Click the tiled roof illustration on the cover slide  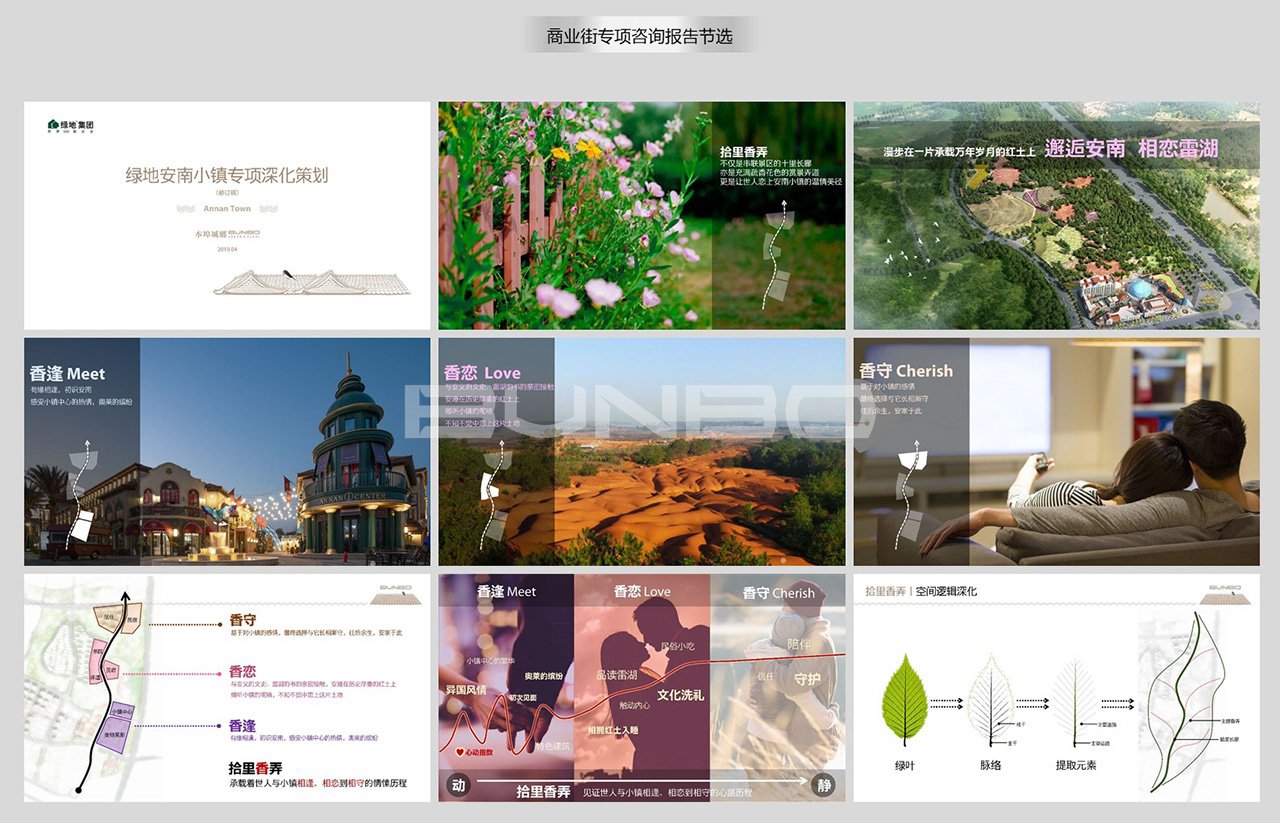tap(312, 283)
